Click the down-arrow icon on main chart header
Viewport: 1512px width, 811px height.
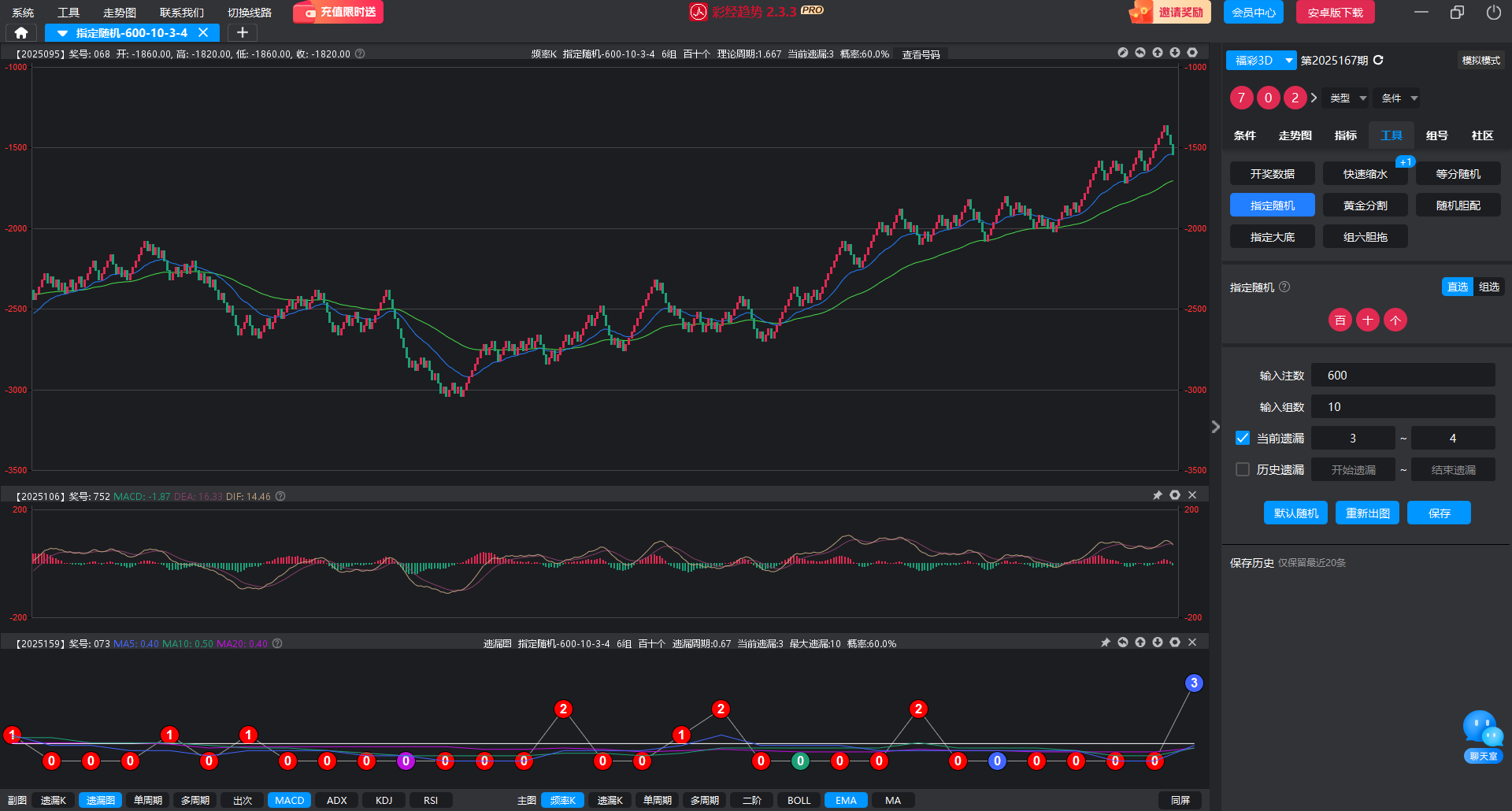1175,53
